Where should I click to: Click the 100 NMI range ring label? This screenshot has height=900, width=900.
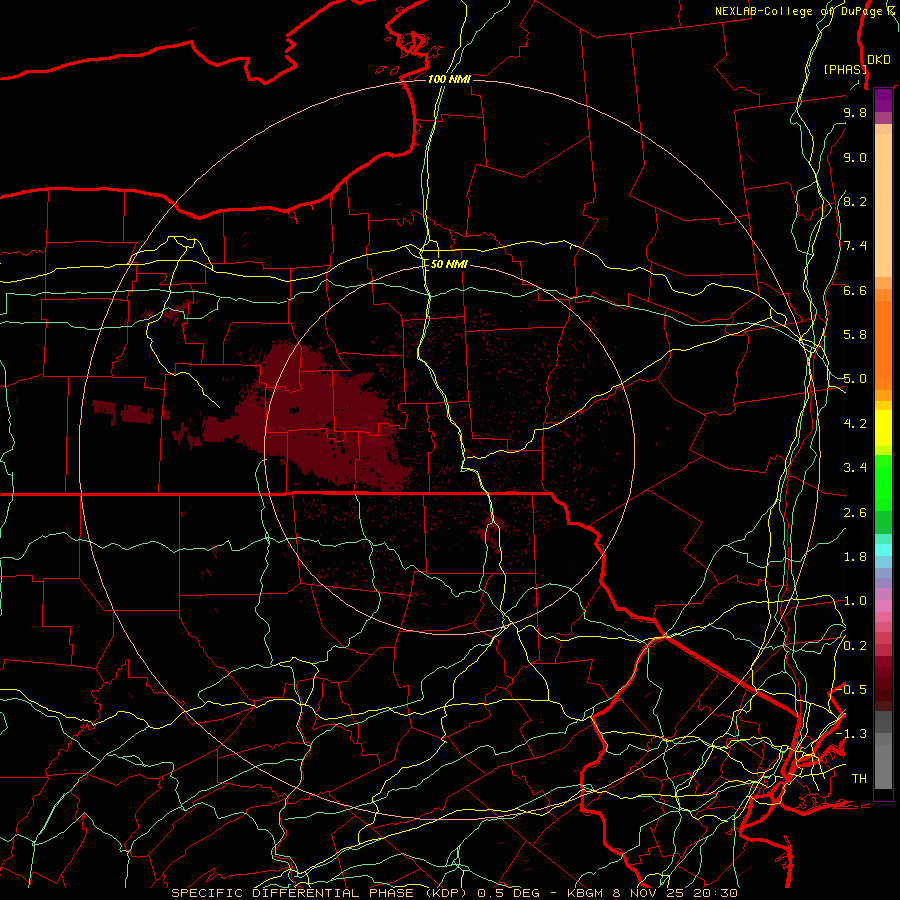coord(449,79)
